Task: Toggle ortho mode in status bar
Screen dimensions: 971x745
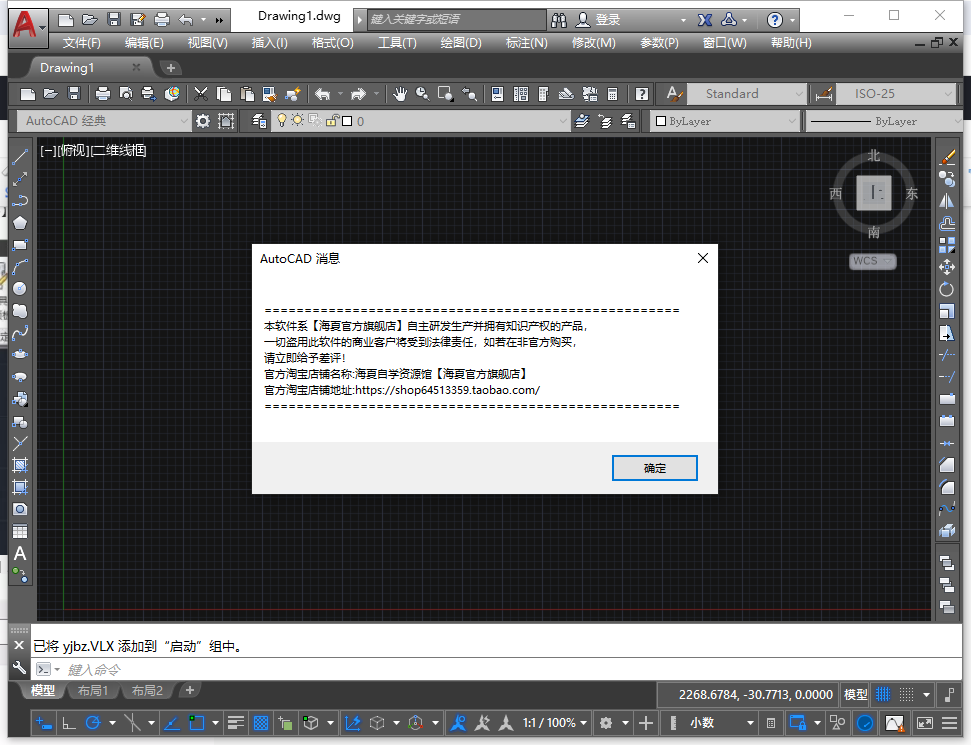Action: click(69, 723)
